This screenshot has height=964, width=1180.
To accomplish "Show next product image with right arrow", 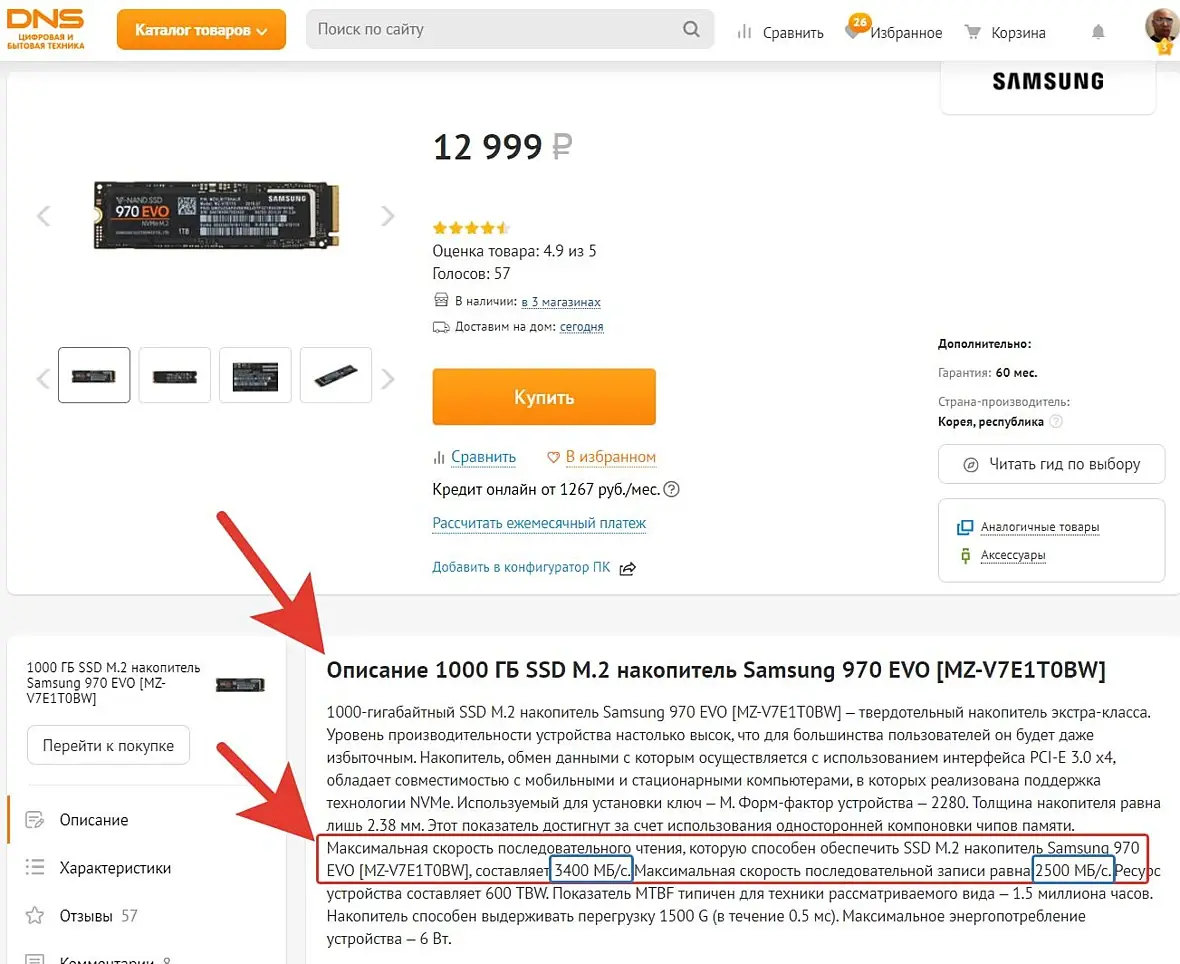I will (388, 216).
